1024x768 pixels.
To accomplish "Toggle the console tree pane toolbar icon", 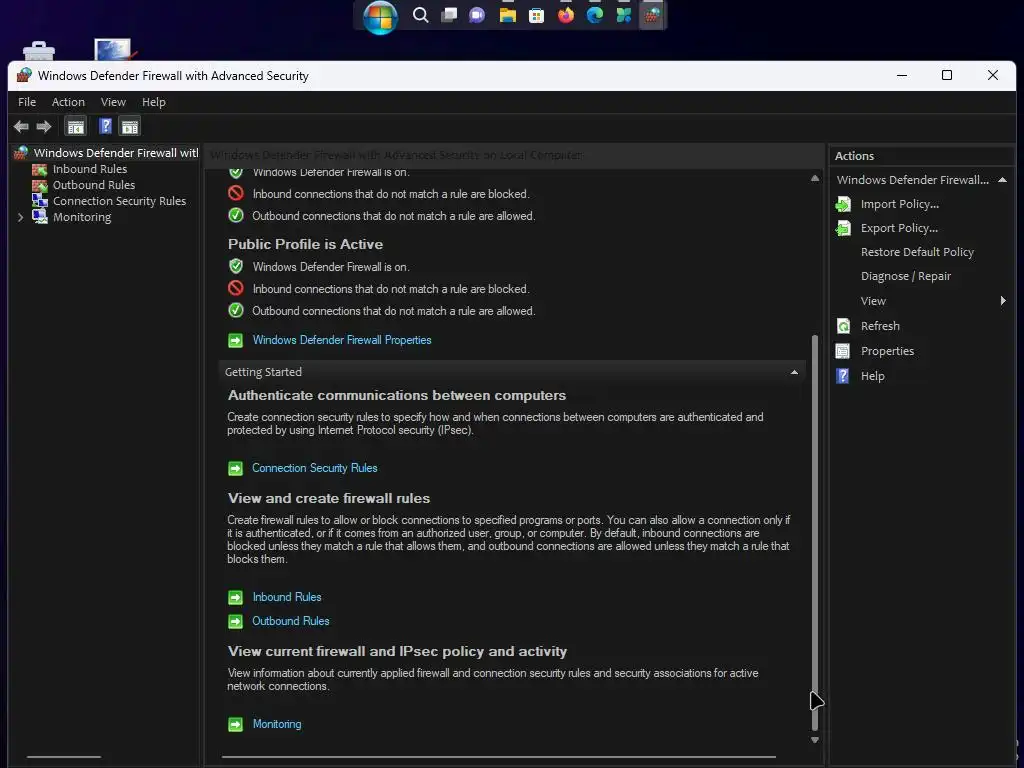I will click(x=76, y=127).
